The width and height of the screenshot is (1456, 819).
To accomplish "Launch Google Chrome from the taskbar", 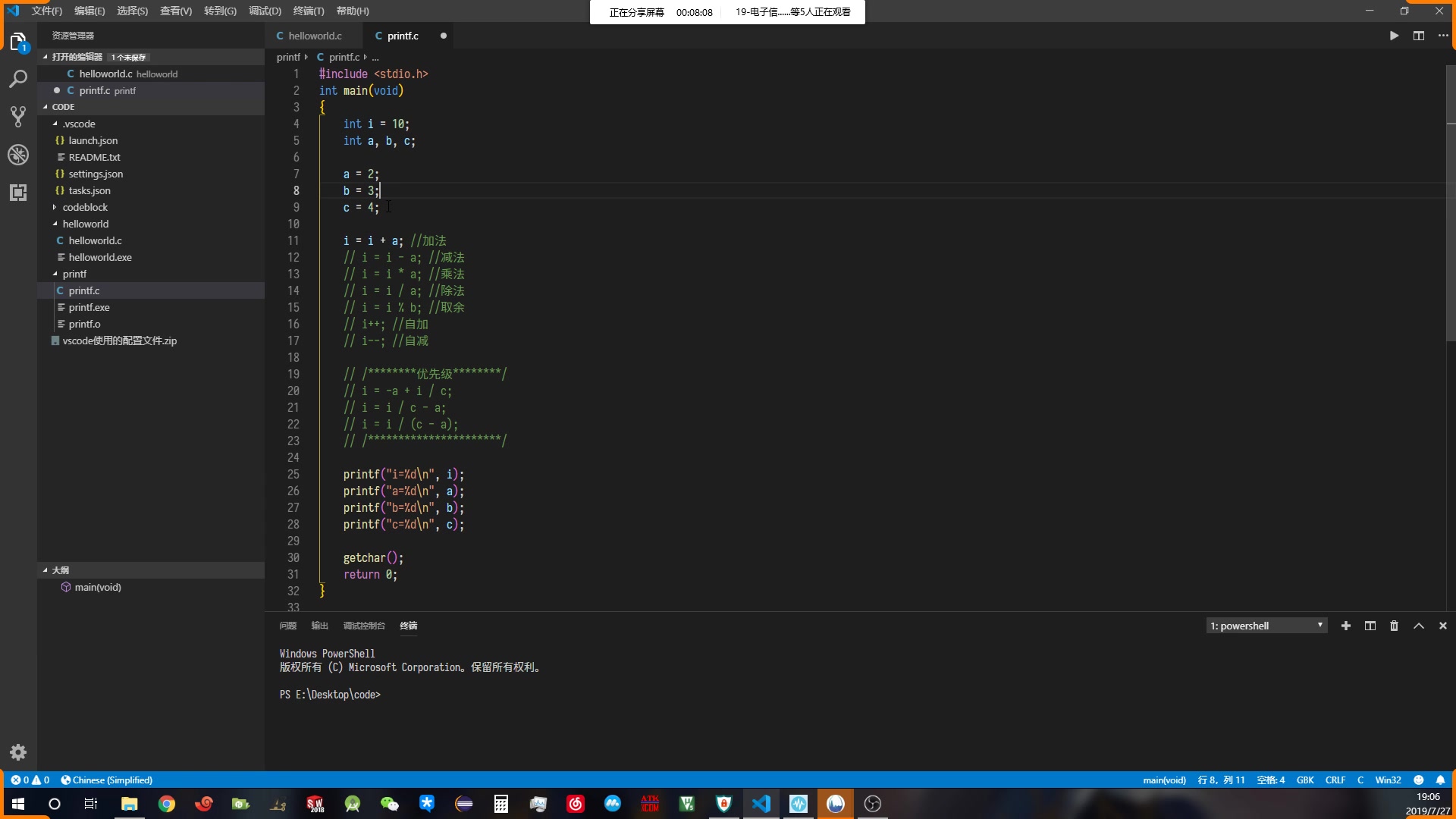I will (167, 804).
